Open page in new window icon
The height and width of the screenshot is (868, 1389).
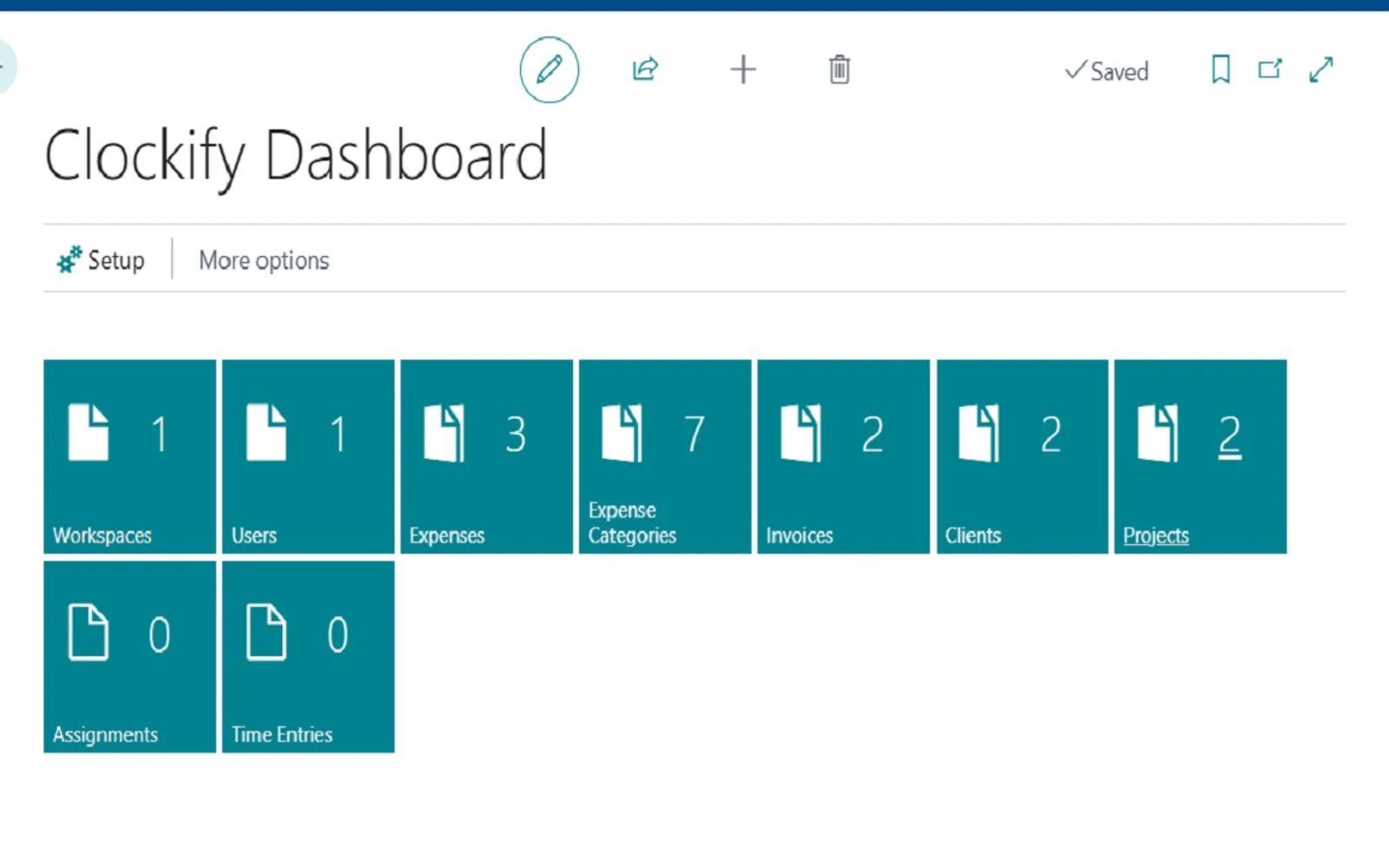coord(1270,69)
